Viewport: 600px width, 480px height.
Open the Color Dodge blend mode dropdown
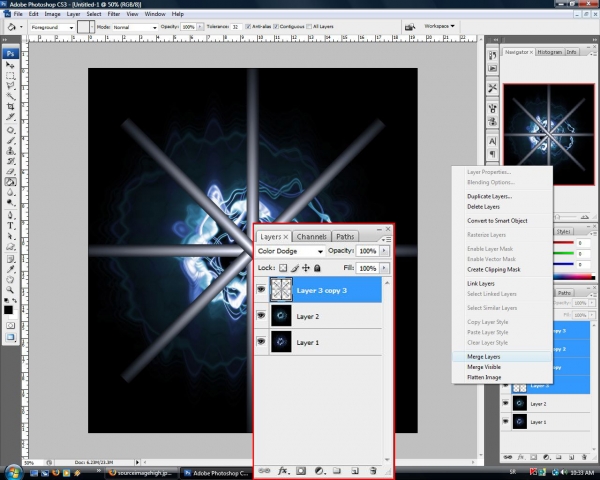click(290, 251)
